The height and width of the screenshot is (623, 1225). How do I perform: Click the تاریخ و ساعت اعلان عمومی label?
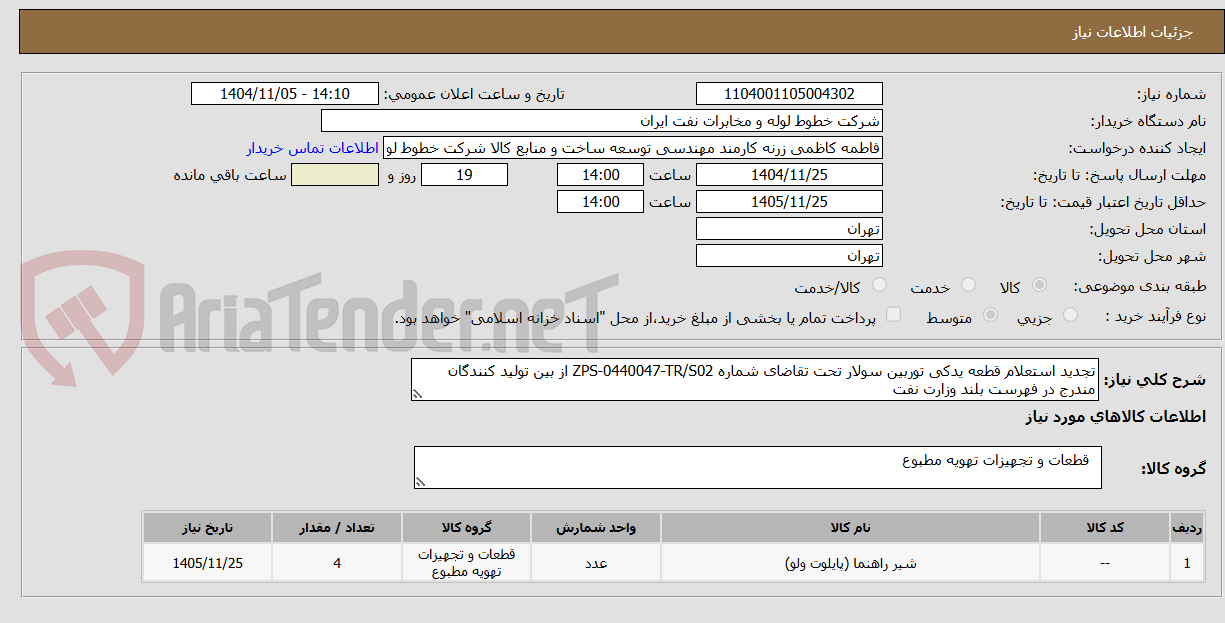tap(475, 94)
